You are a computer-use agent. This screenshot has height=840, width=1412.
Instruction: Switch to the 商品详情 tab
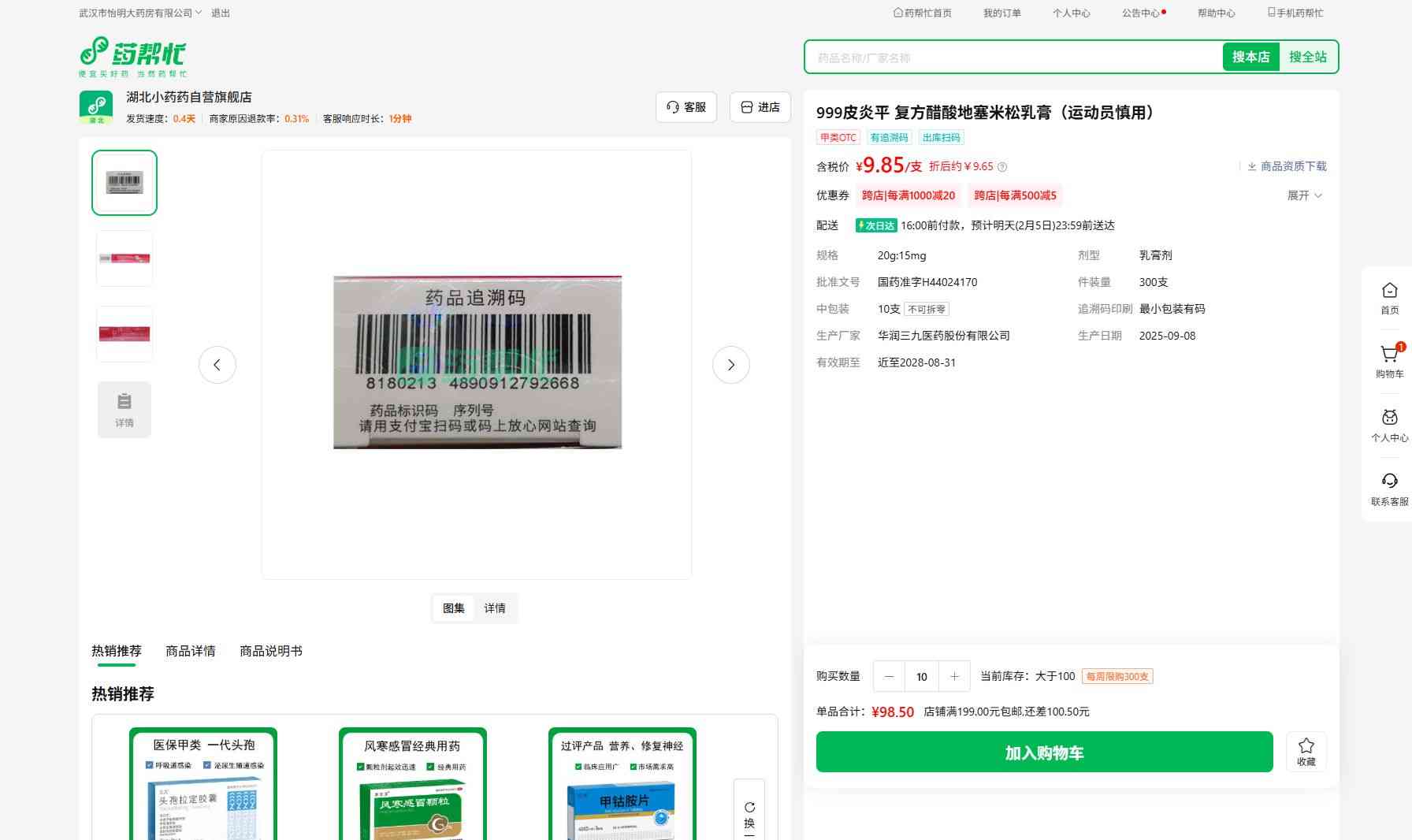tap(190, 651)
